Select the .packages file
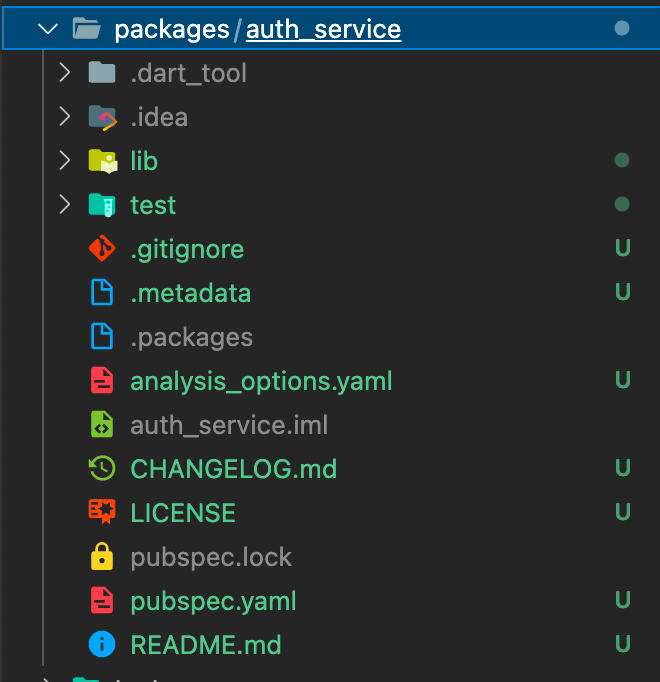 click(191, 337)
